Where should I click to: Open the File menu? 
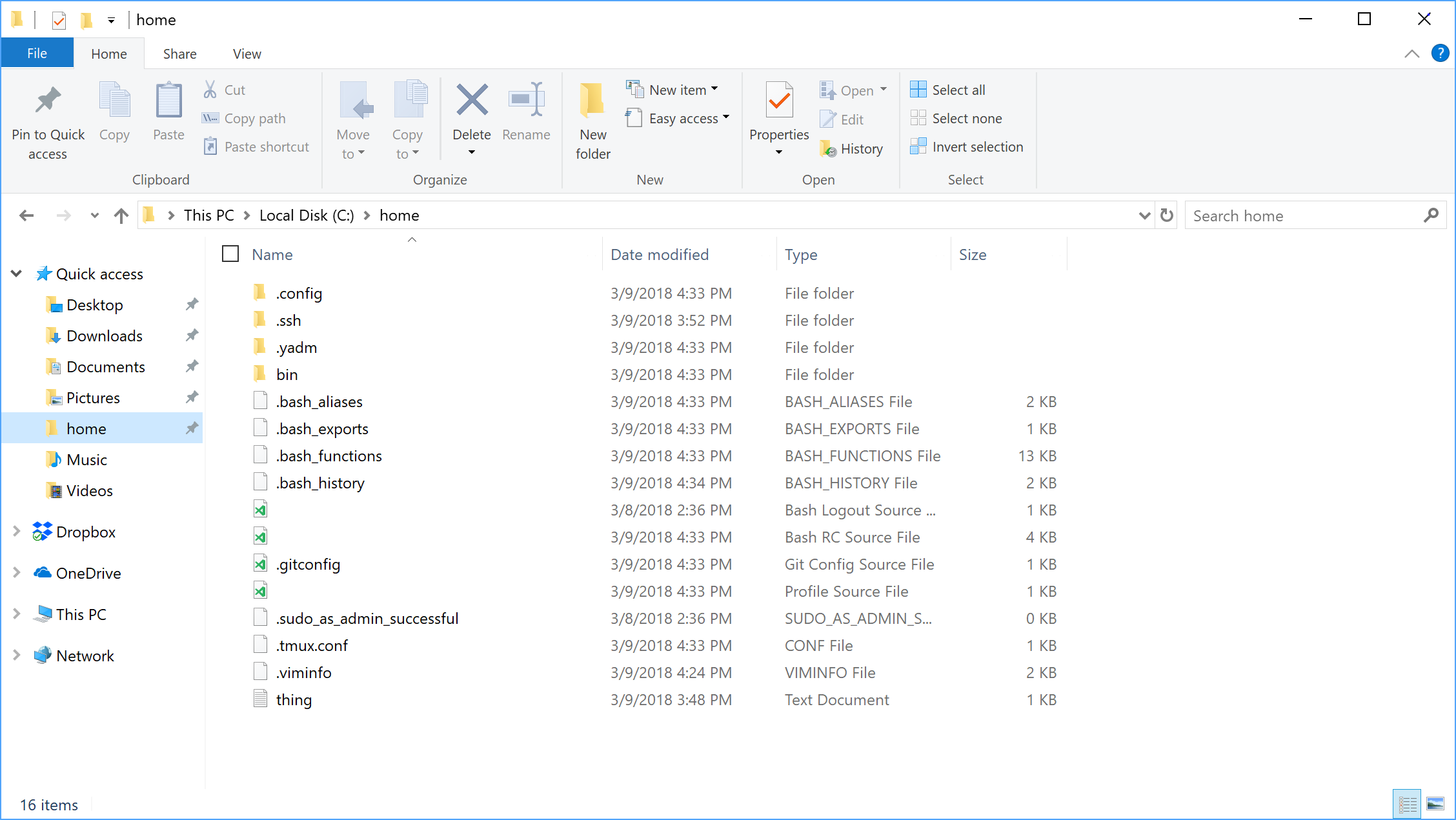[37, 53]
